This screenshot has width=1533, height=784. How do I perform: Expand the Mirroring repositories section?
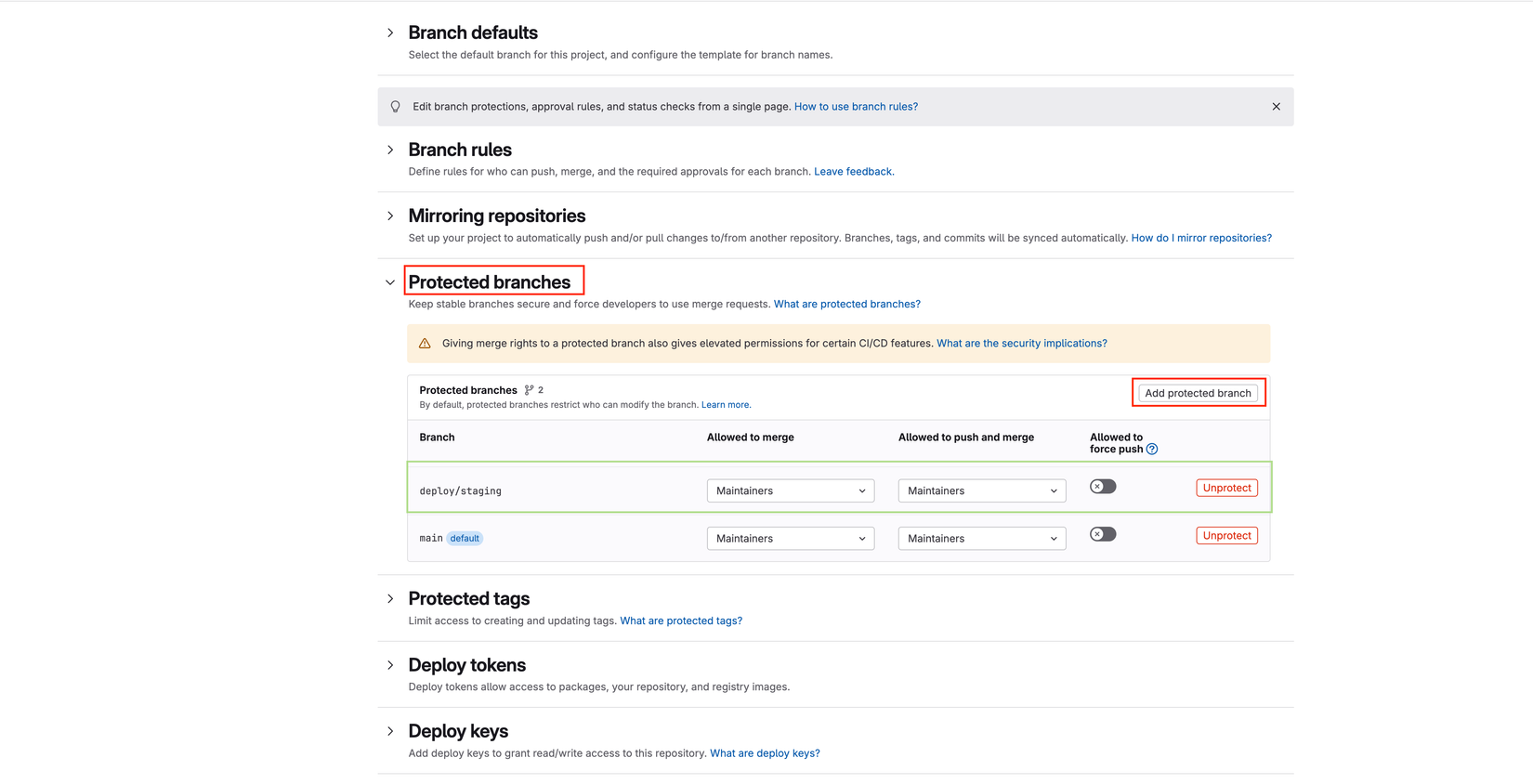click(x=390, y=216)
